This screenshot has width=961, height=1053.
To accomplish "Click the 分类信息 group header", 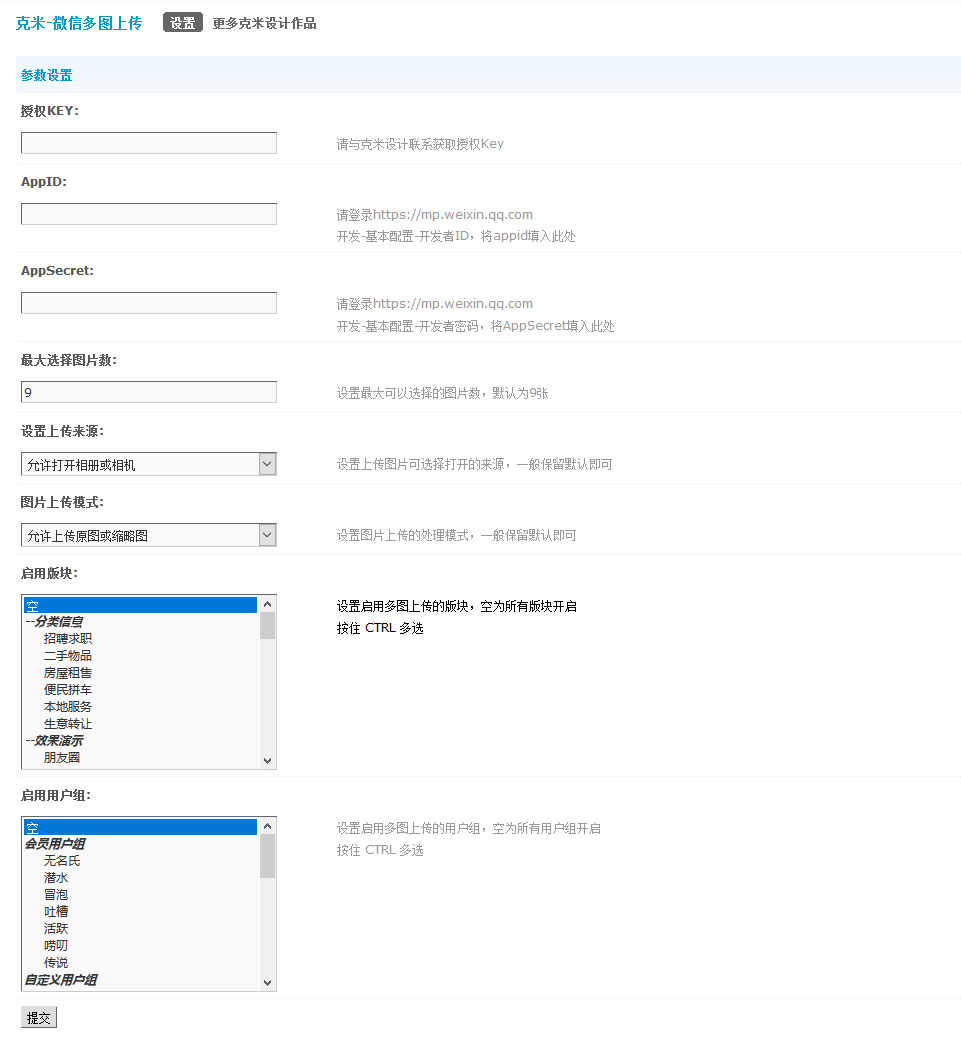I will (x=54, y=622).
